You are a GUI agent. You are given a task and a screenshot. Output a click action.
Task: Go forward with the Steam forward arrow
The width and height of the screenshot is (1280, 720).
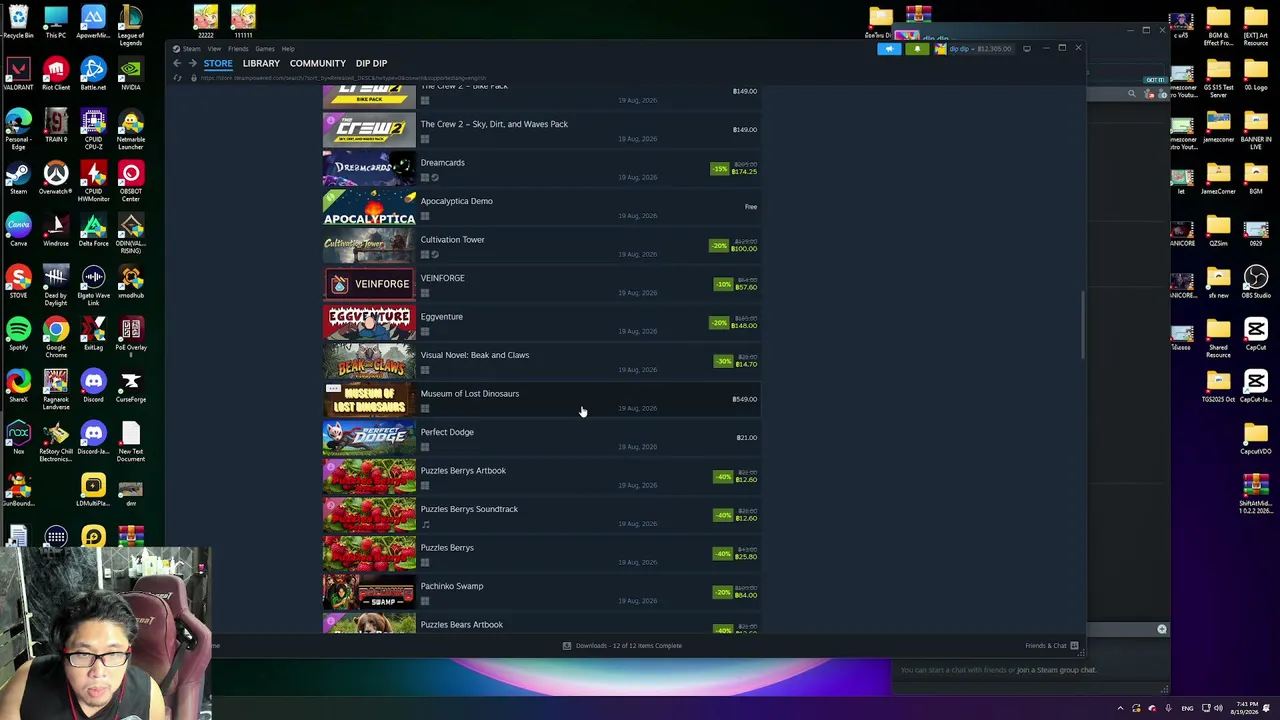(x=192, y=63)
